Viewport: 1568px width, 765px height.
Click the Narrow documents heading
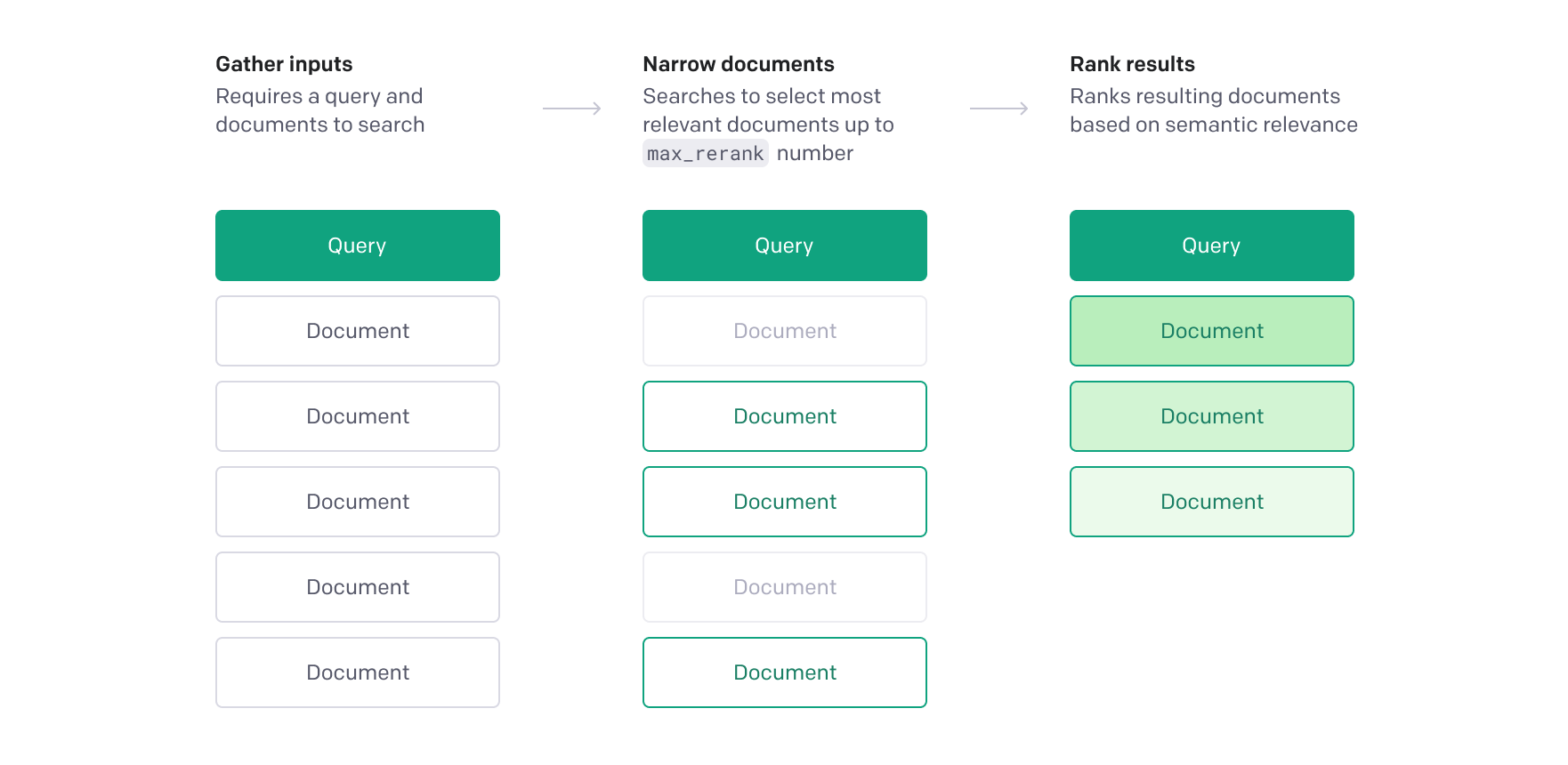(738, 64)
